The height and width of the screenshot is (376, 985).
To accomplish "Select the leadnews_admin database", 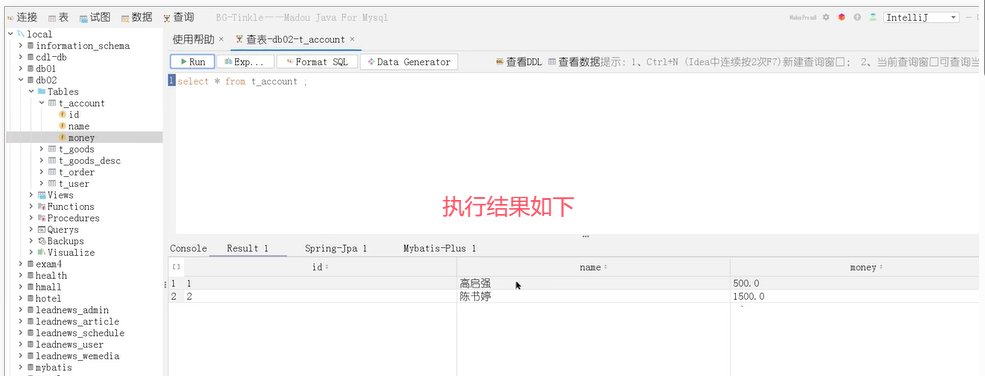I will point(67,310).
